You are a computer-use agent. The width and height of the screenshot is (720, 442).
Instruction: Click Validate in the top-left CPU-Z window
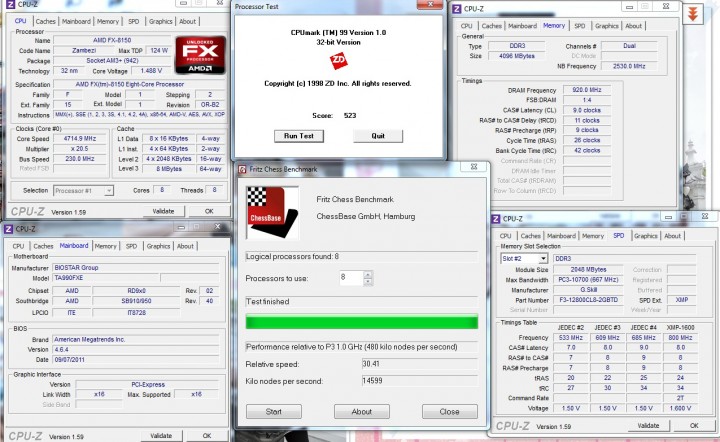pos(163,211)
